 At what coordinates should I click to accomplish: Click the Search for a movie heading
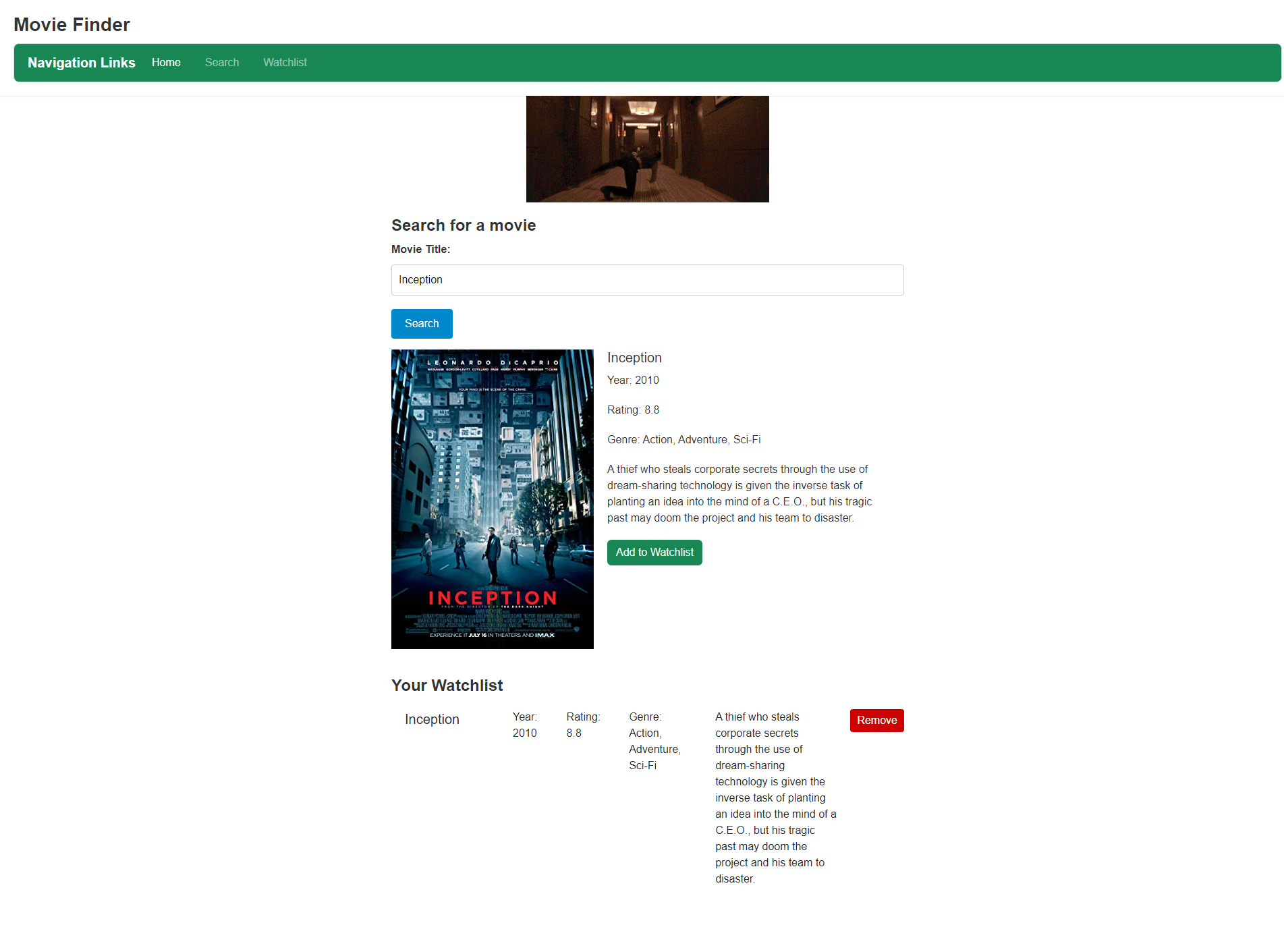(x=463, y=225)
